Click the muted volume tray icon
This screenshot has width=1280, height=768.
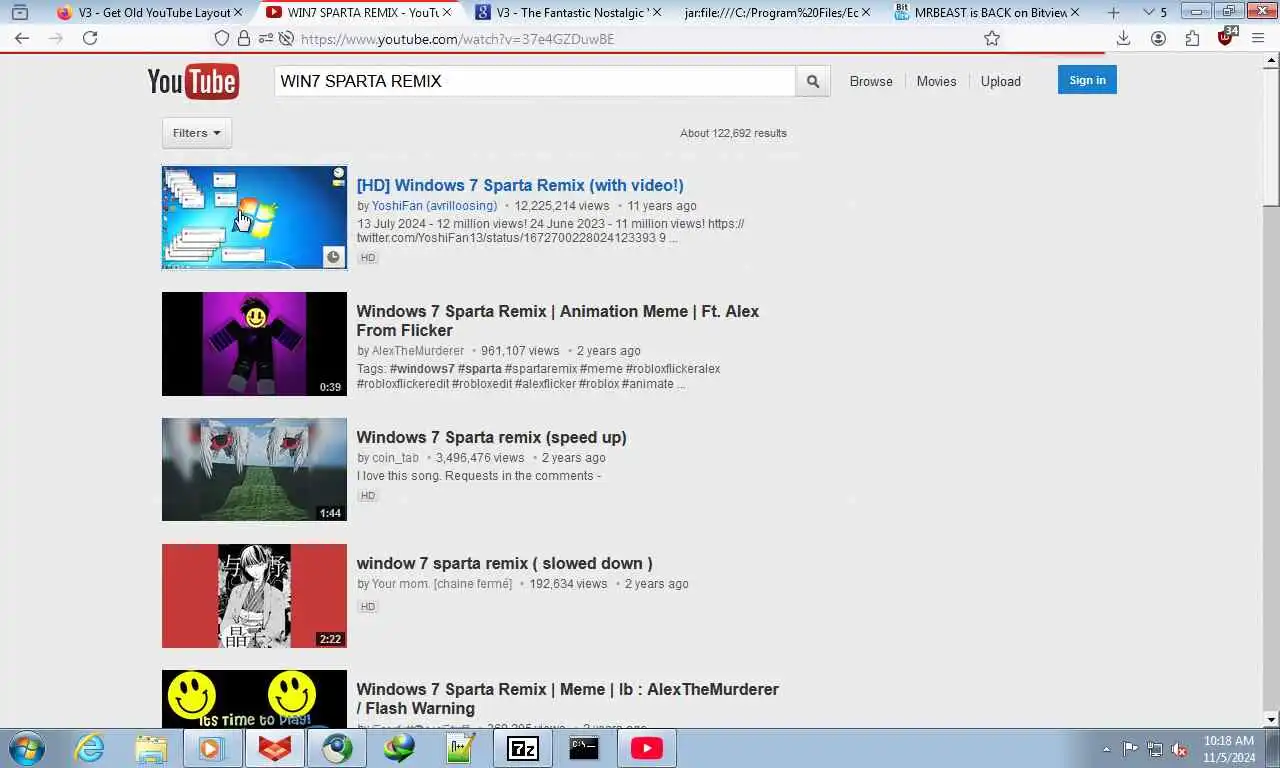click(x=1179, y=749)
